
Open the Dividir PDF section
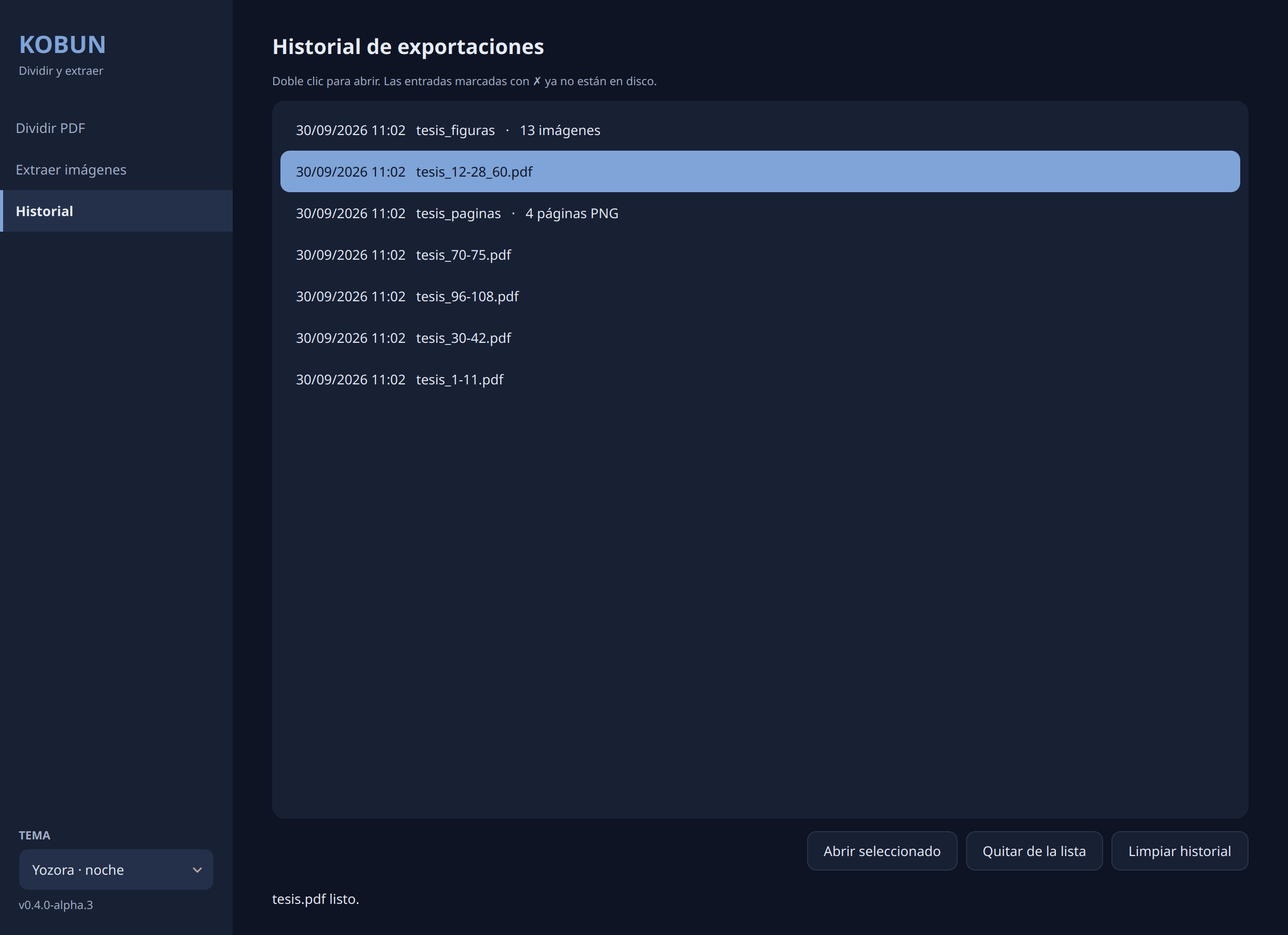(116, 128)
